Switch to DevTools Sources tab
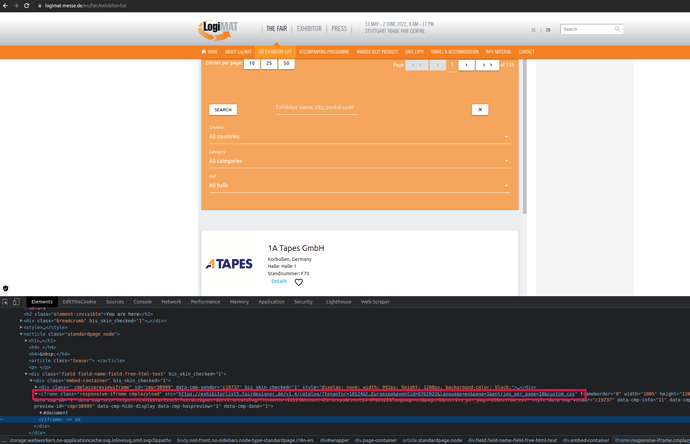Image resolution: width=690 pixels, height=444 pixels. (x=115, y=302)
